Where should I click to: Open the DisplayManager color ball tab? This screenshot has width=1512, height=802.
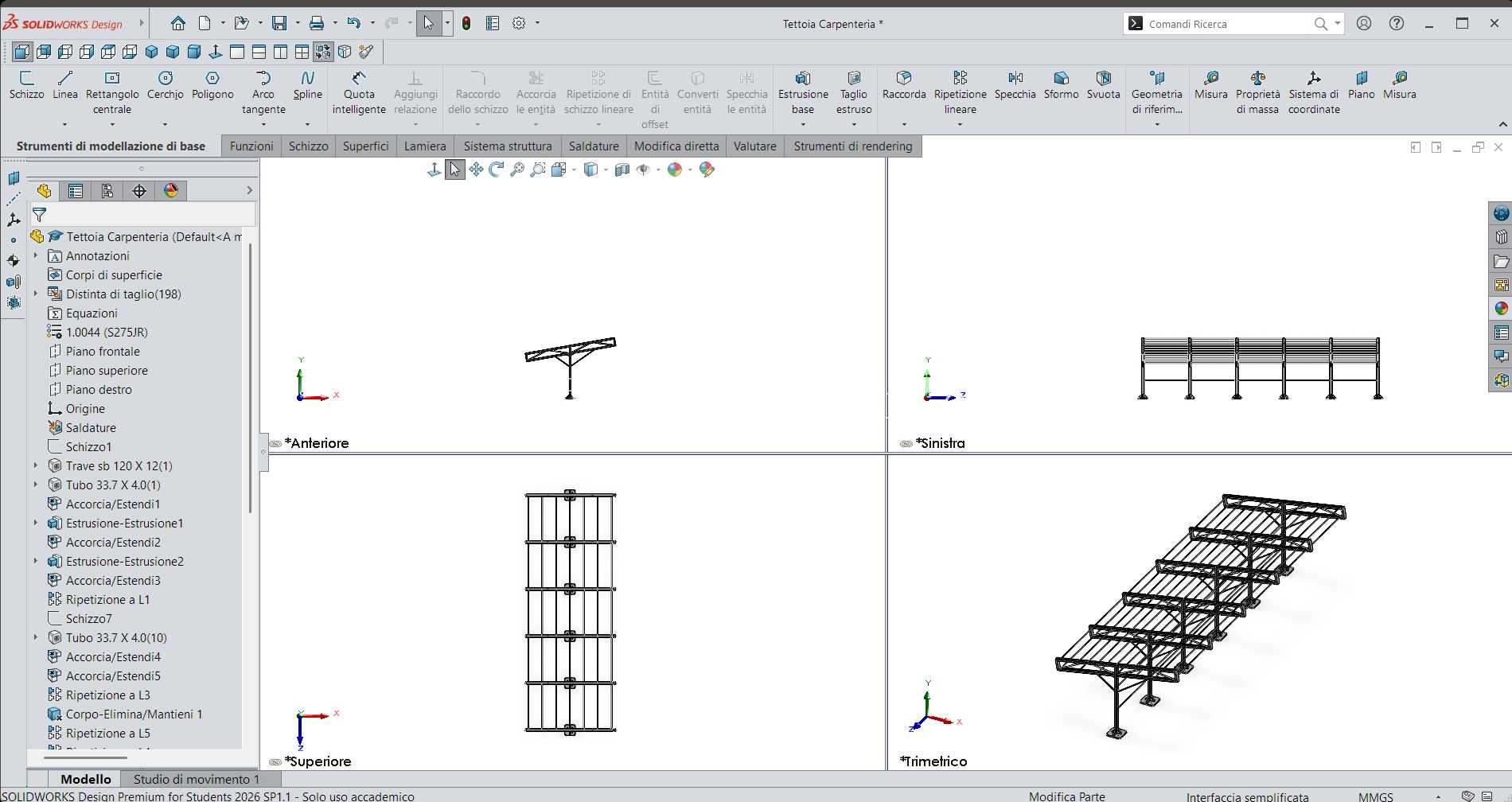pyautogui.click(x=171, y=191)
